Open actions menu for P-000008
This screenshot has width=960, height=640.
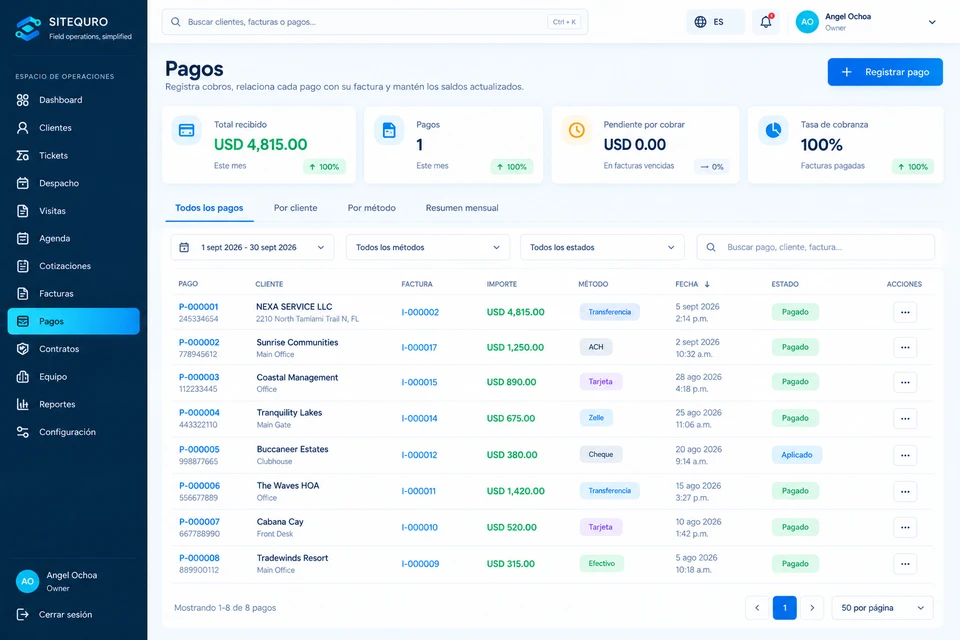[905, 564]
